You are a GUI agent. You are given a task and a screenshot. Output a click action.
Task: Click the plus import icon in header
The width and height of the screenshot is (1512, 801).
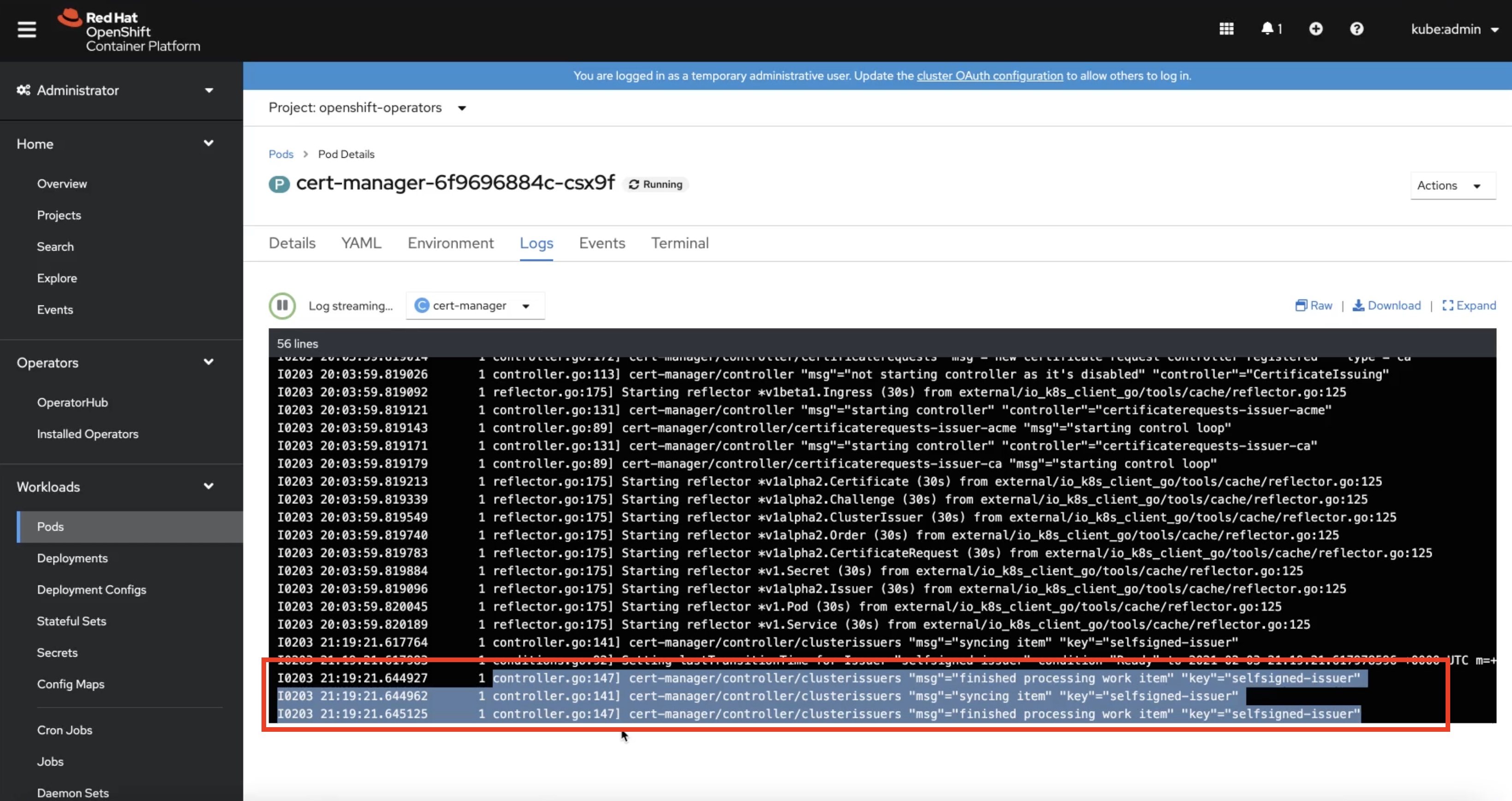tap(1316, 29)
